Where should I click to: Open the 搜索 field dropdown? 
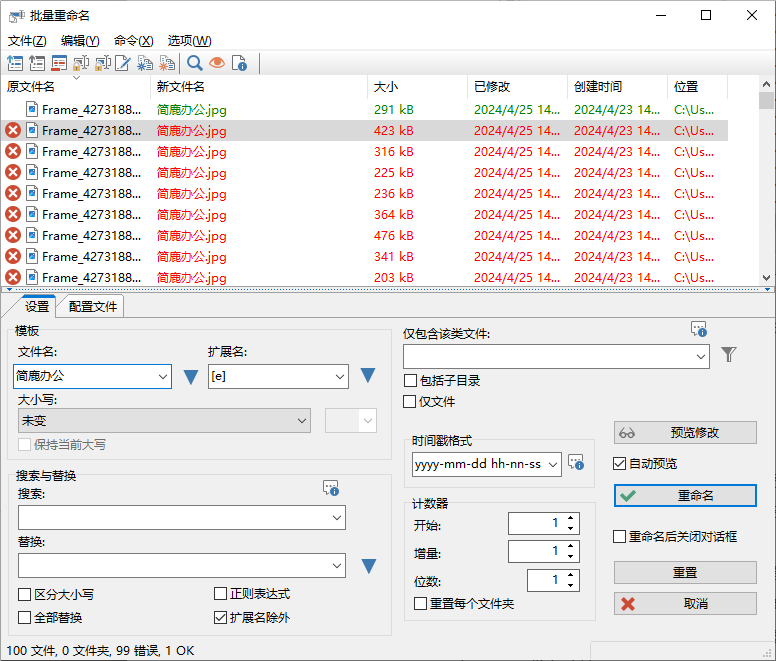click(337, 518)
